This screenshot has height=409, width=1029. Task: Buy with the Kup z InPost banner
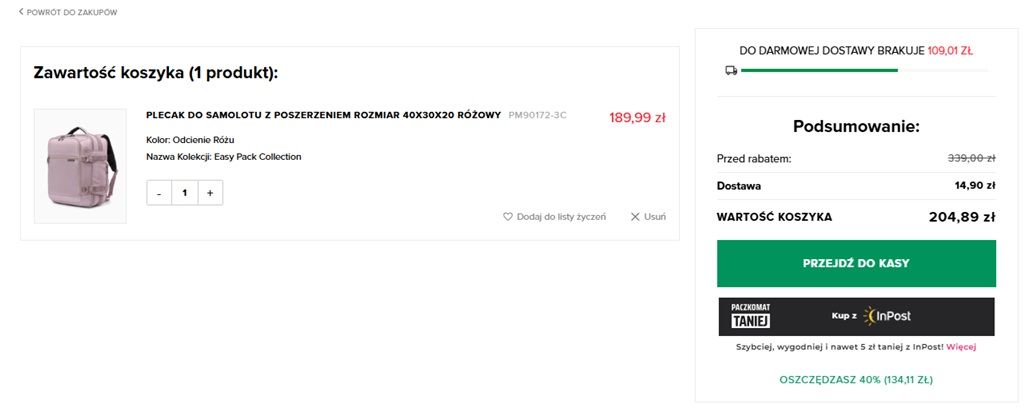(856, 316)
